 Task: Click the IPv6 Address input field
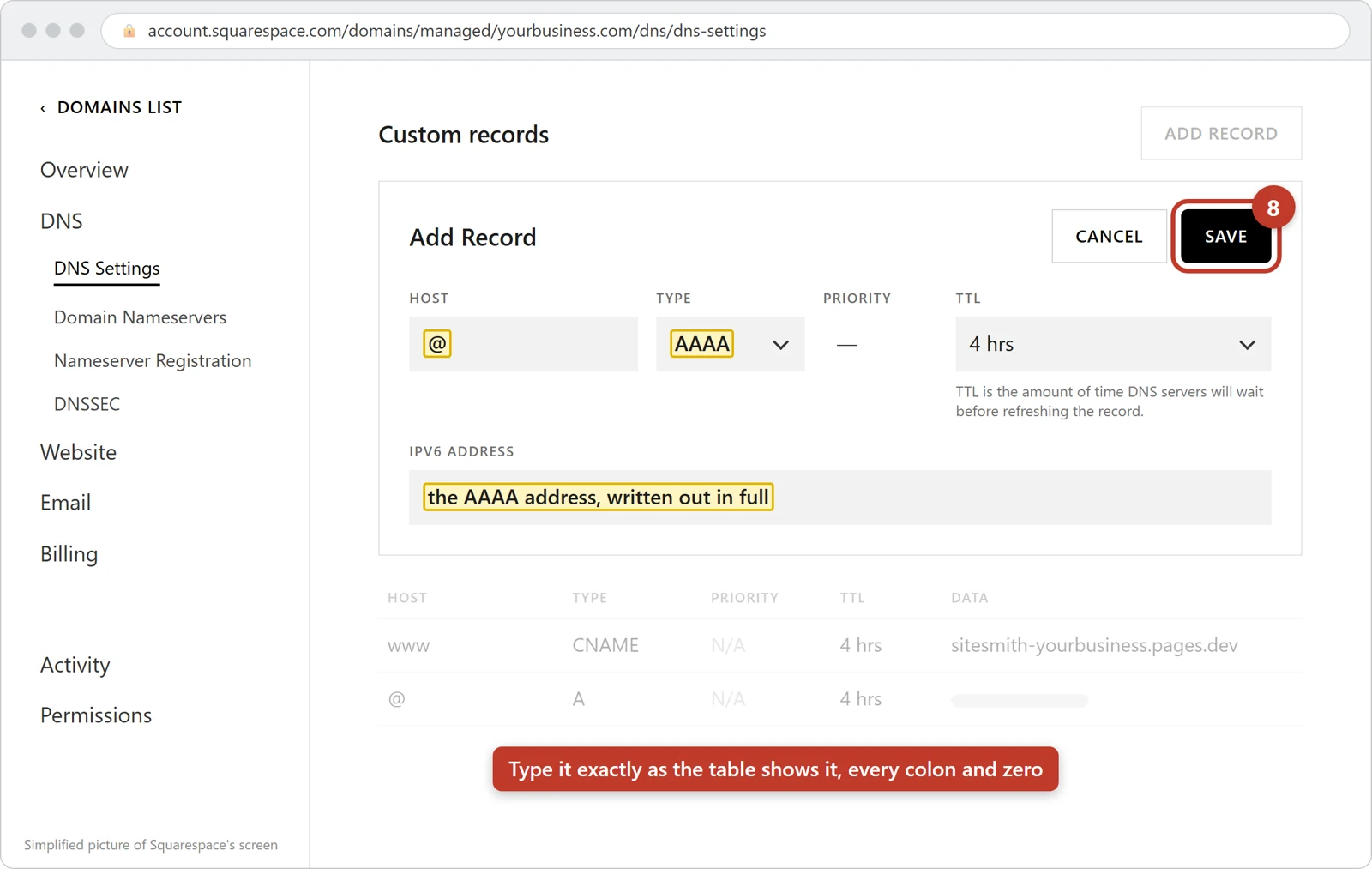point(840,498)
